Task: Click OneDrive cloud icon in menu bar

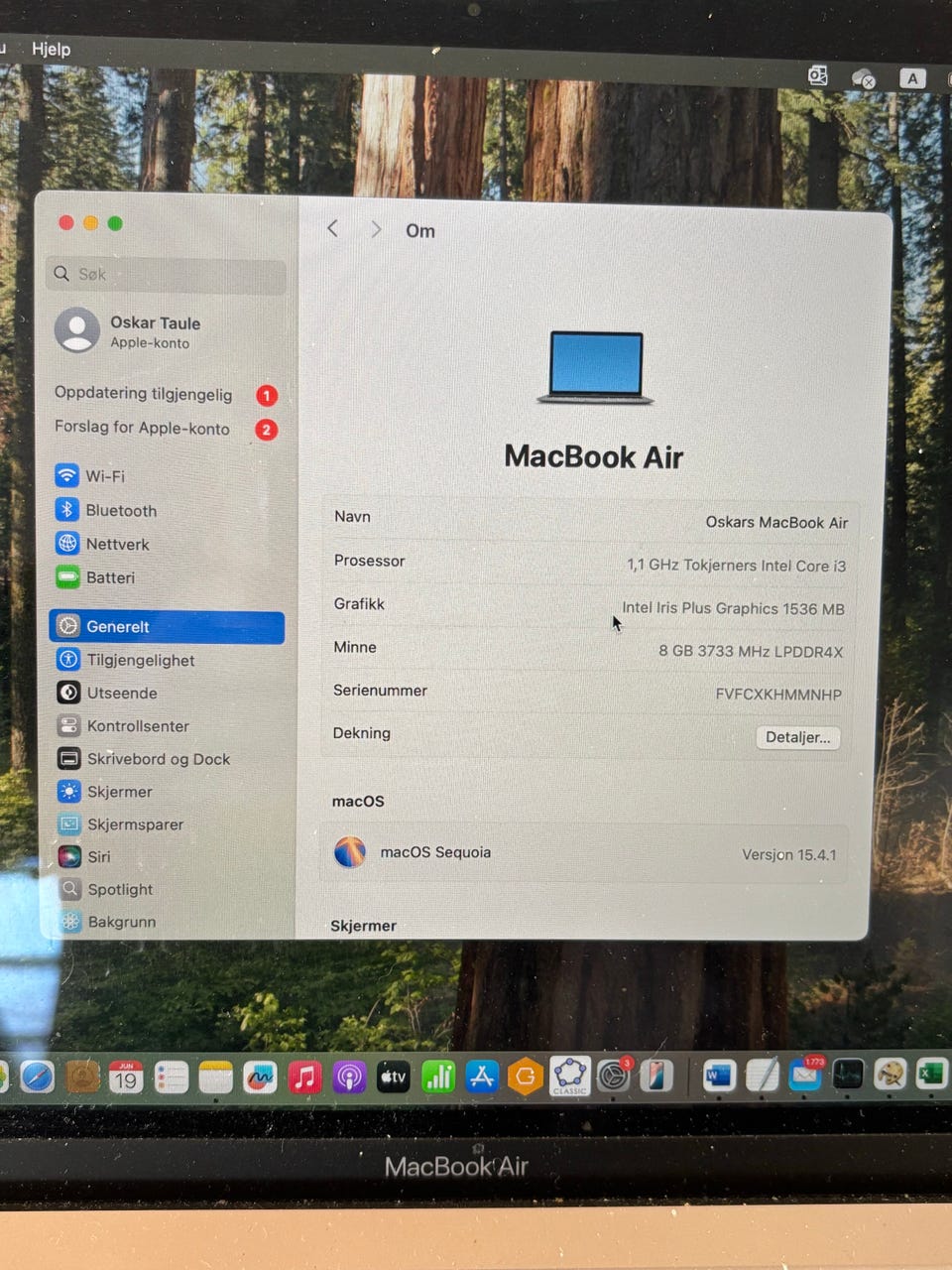Action: [864, 78]
